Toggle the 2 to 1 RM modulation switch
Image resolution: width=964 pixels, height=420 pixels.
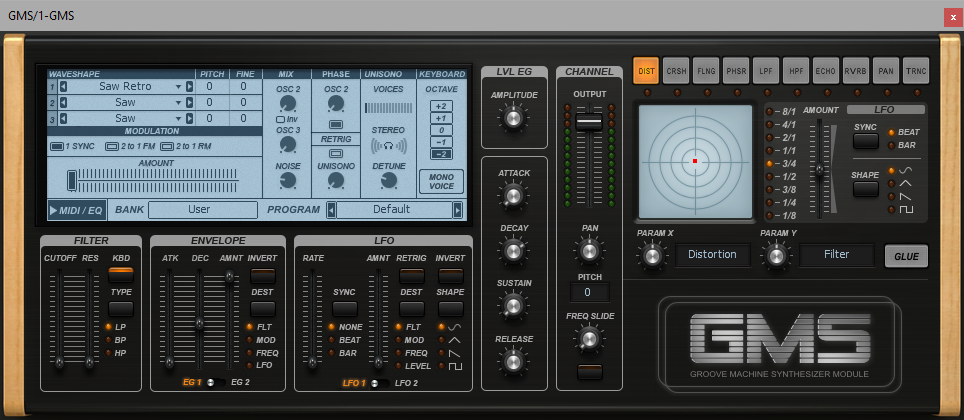[x=167, y=147]
